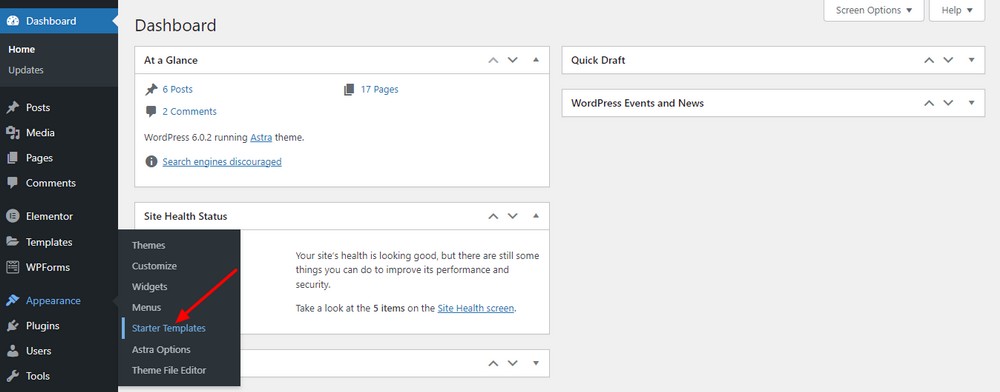Click the Dashboard gauge icon

pyautogui.click(x=13, y=21)
